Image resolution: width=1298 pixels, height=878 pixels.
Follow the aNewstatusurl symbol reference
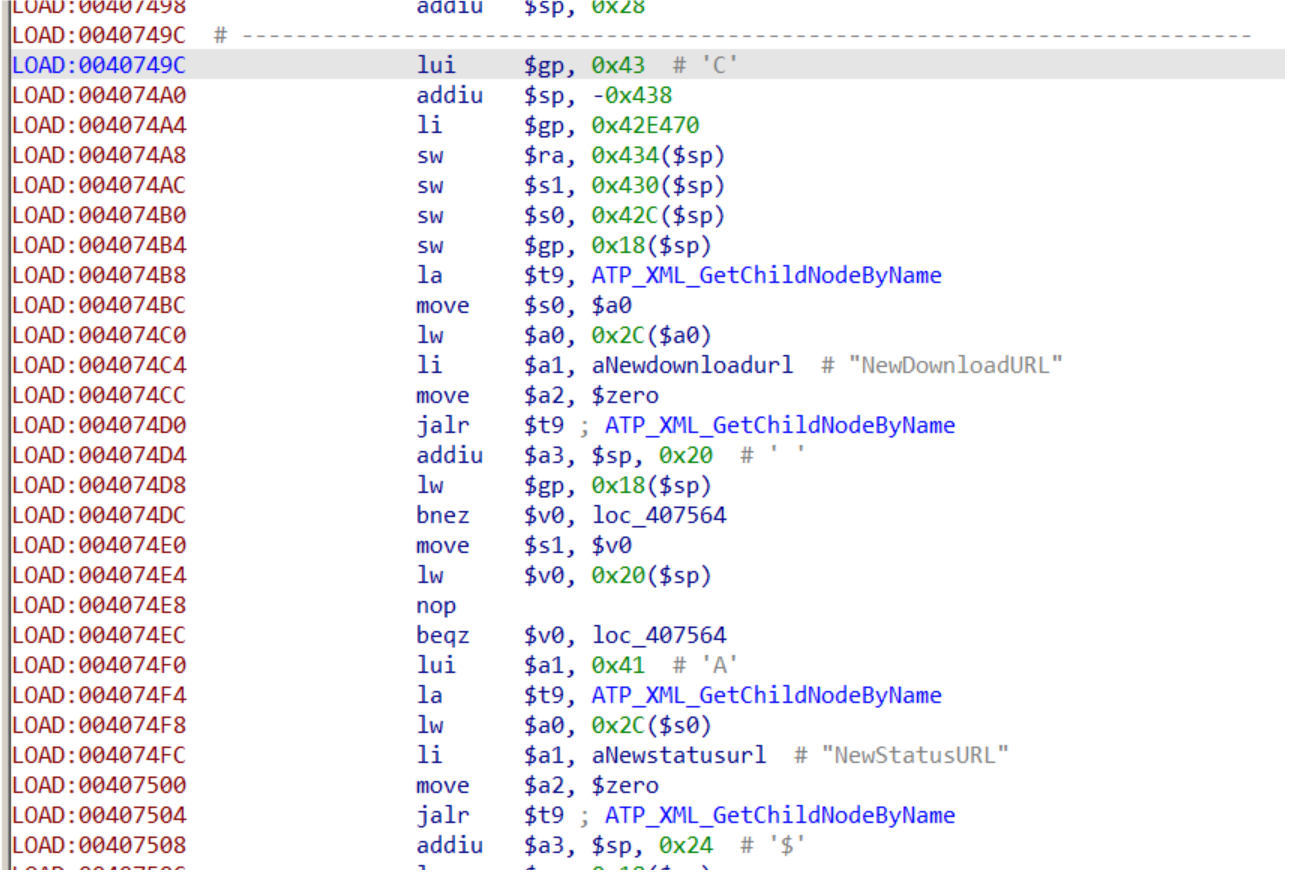click(x=679, y=755)
